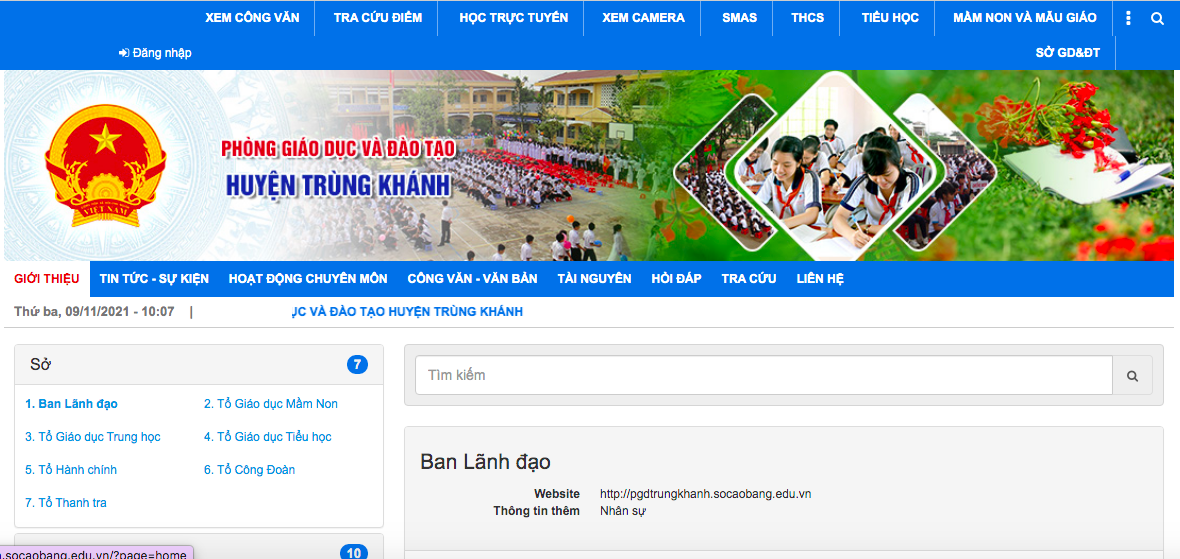
Task: Open TIN TỨC - SỰ KIỆN menu
Action: click(154, 279)
